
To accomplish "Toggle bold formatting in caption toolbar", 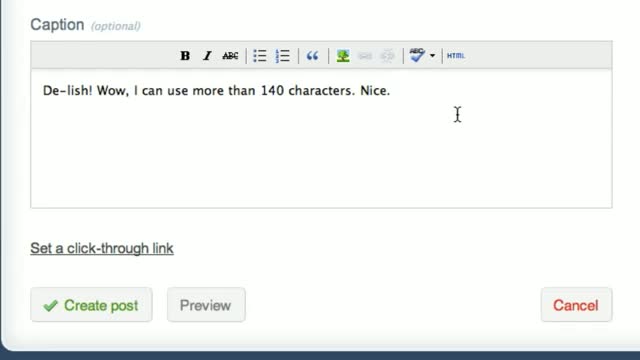I will point(185,56).
